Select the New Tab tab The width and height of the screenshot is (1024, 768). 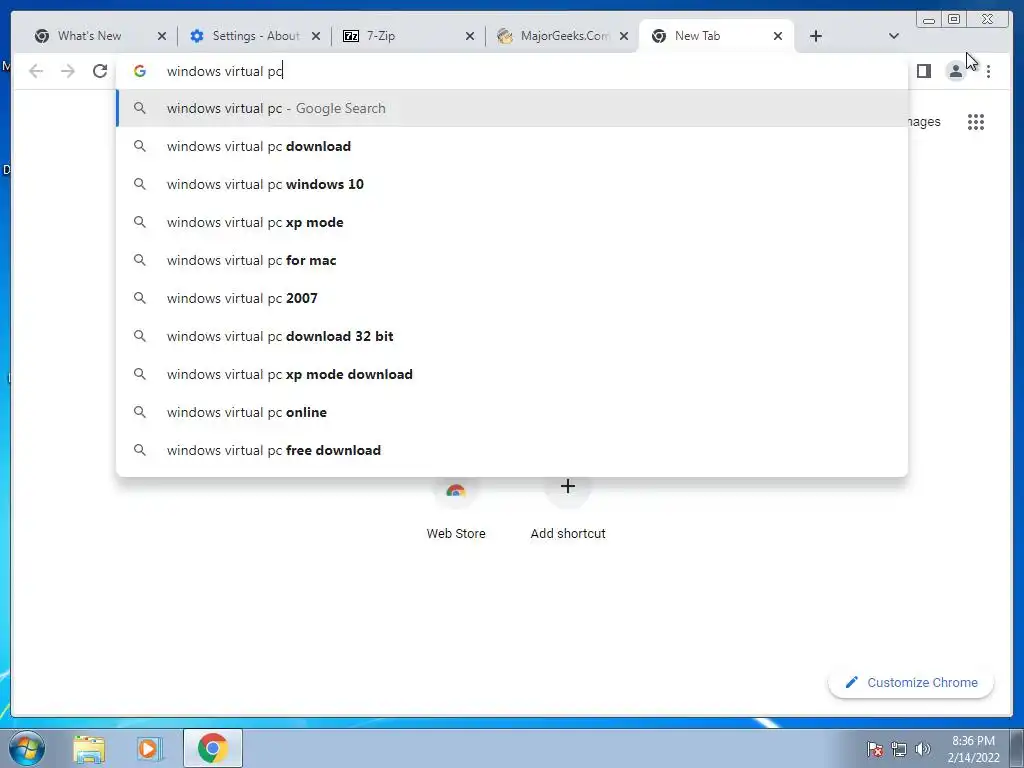click(697, 36)
